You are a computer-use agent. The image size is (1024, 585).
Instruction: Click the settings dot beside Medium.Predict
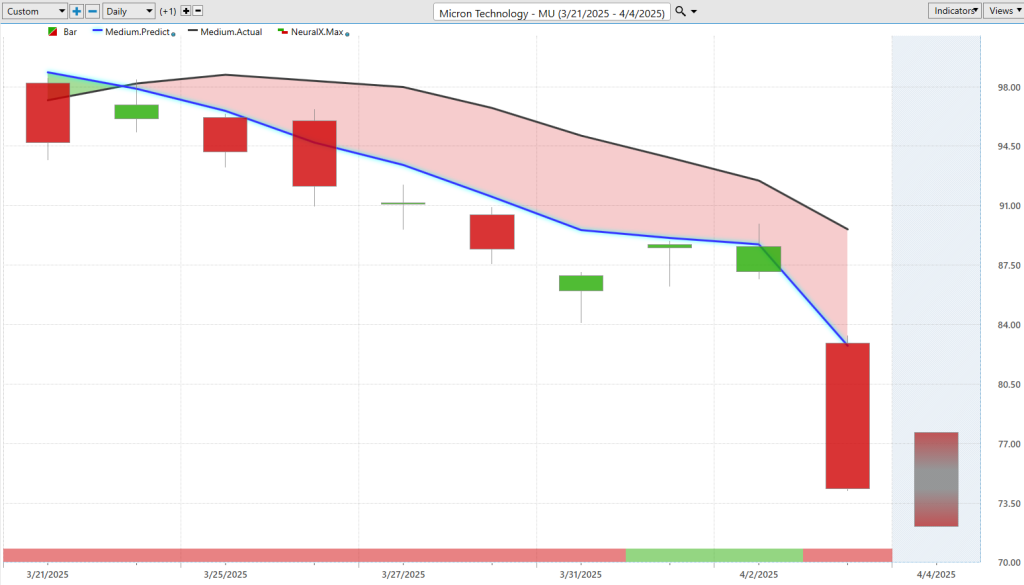173,34
